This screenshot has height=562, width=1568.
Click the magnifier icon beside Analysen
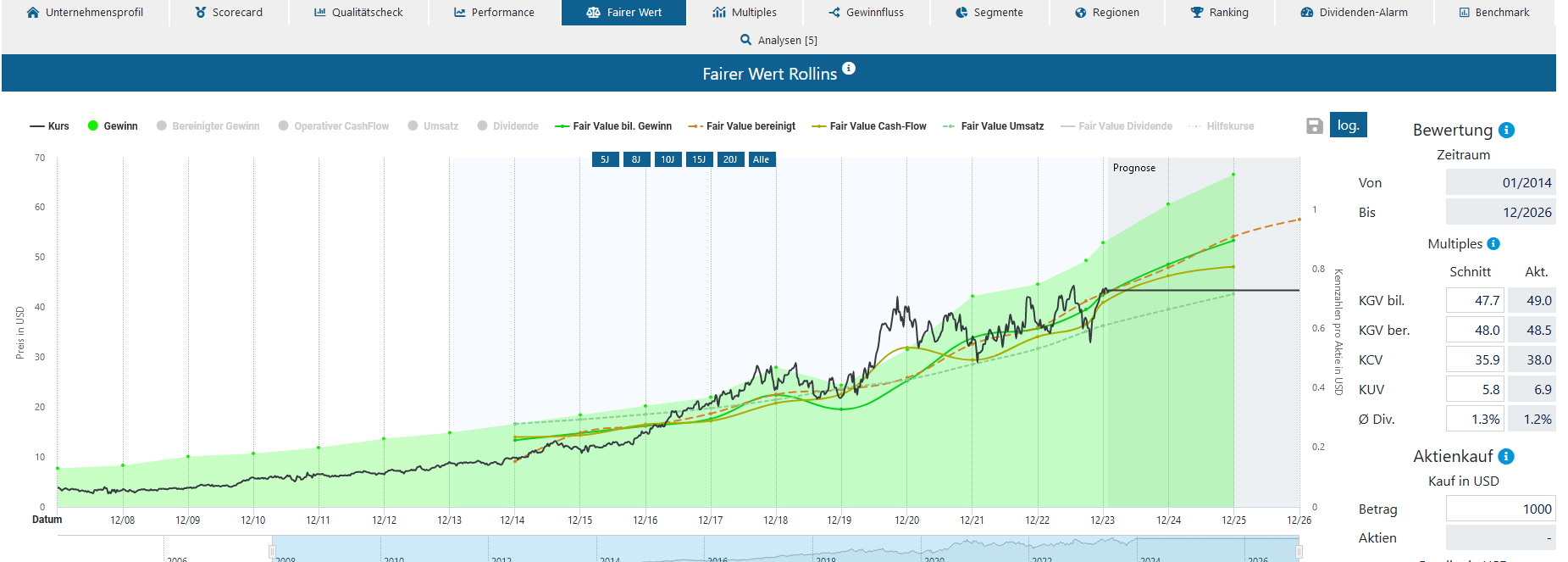tap(746, 40)
